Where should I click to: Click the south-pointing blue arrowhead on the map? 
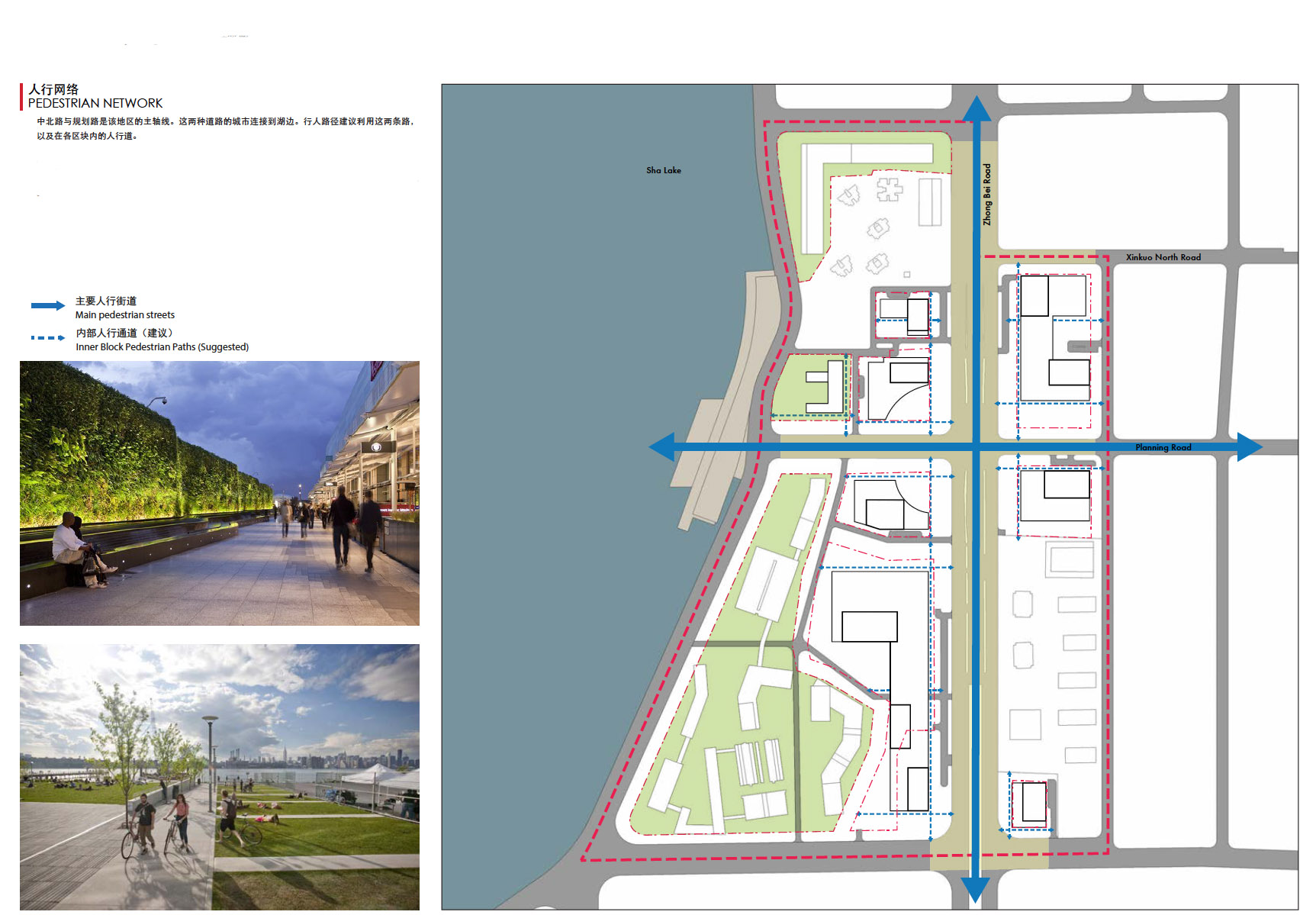pos(975,890)
